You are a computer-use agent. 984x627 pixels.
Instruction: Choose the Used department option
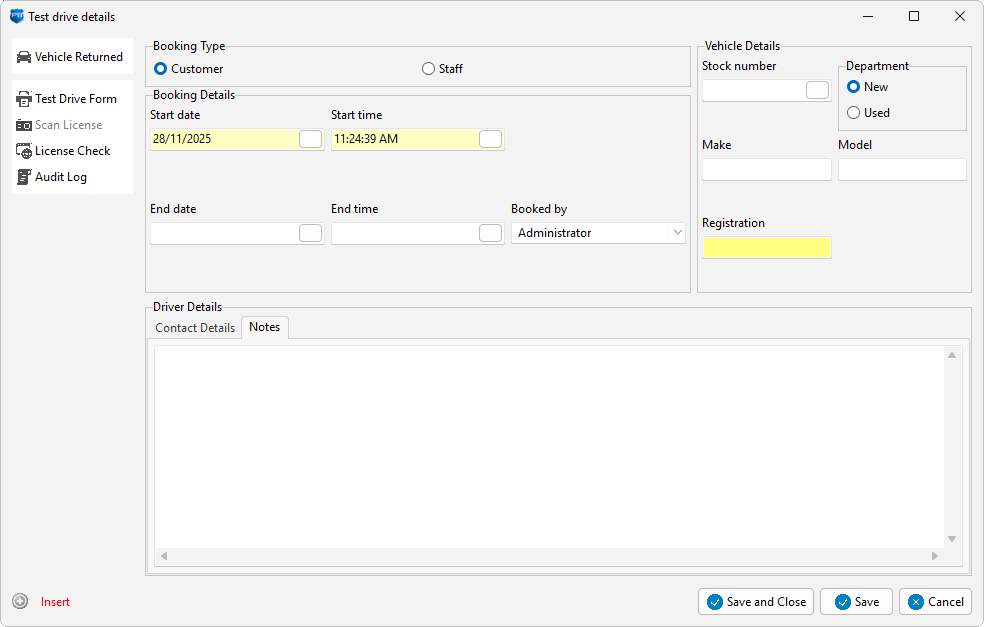point(853,113)
